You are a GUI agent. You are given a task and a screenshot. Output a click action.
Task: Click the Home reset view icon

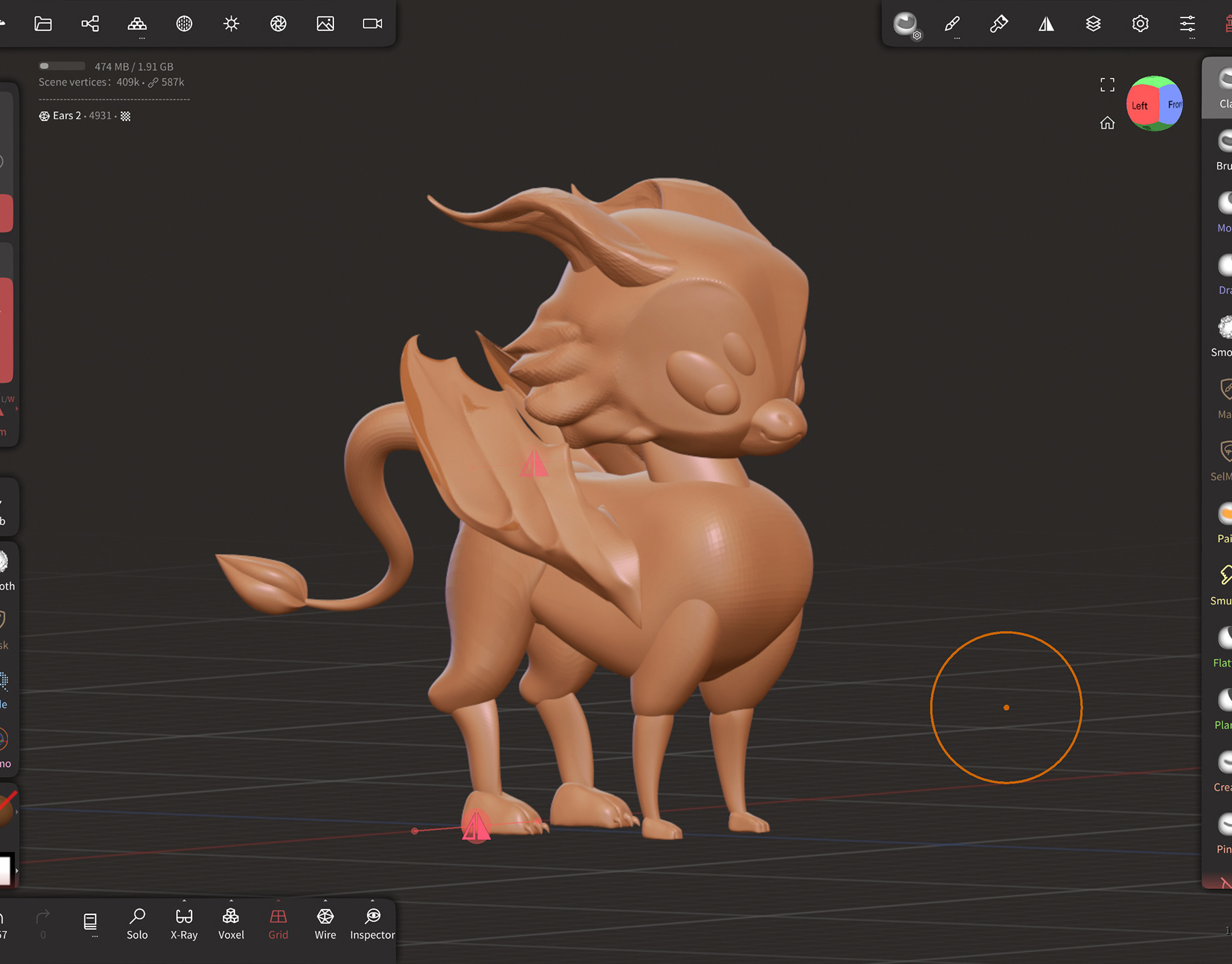[x=1107, y=123]
